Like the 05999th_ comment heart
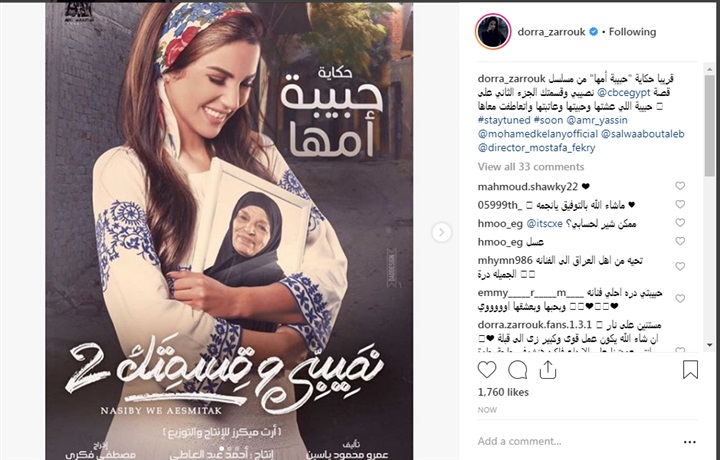Viewport: 720px width, 460px height. (680, 204)
